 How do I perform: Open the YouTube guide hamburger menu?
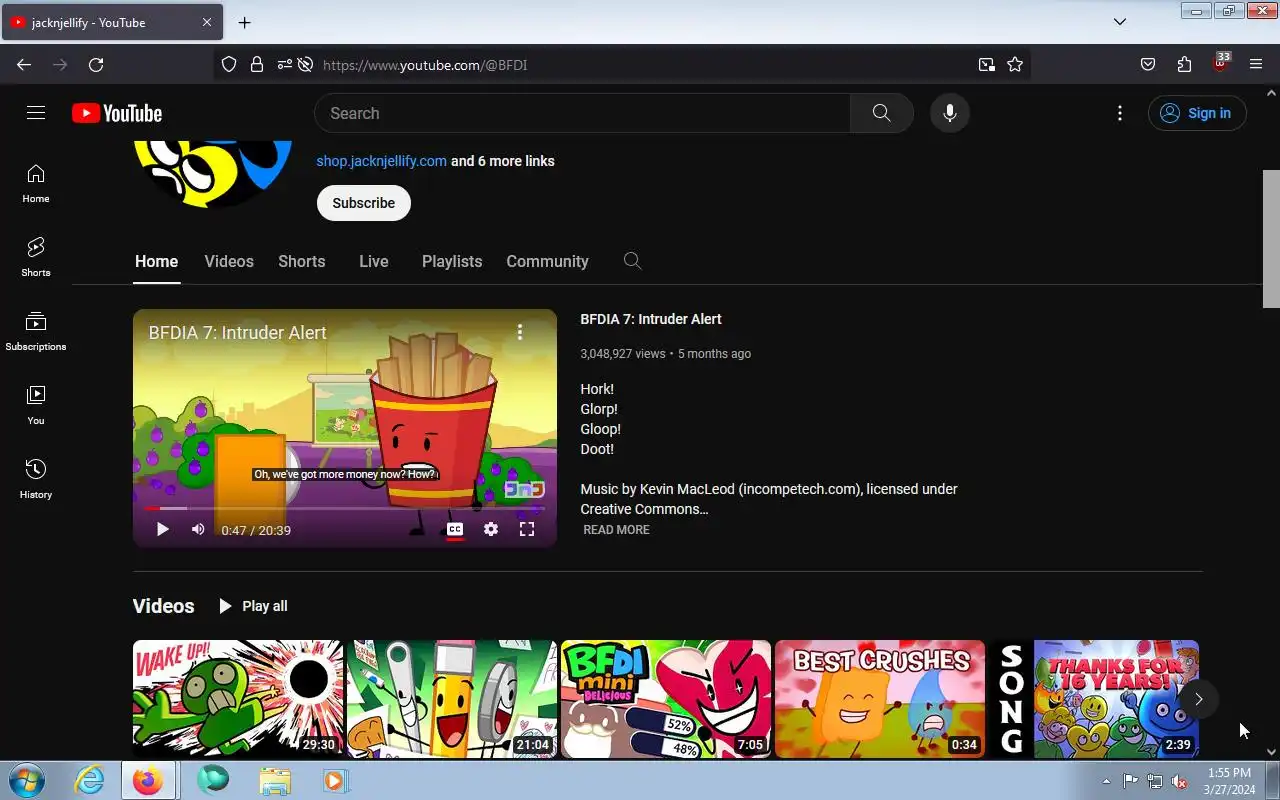pos(36,113)
